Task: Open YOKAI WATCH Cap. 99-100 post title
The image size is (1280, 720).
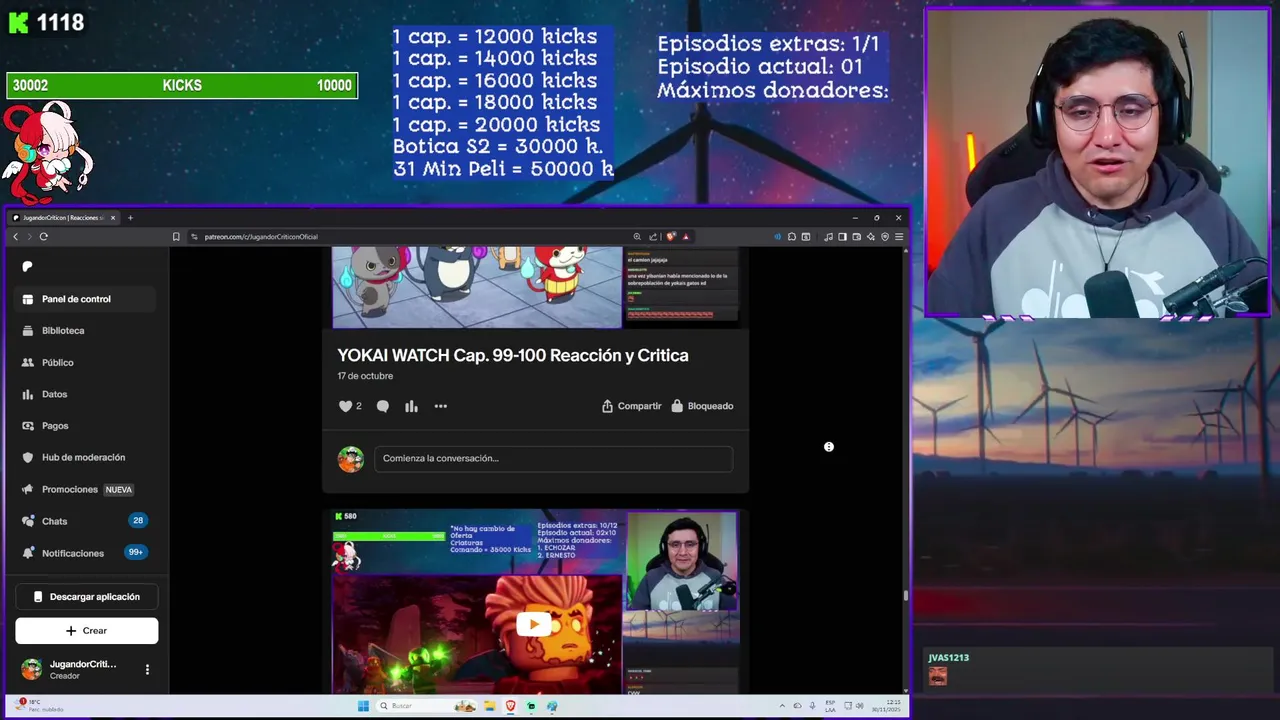Action: coord(512,355)
